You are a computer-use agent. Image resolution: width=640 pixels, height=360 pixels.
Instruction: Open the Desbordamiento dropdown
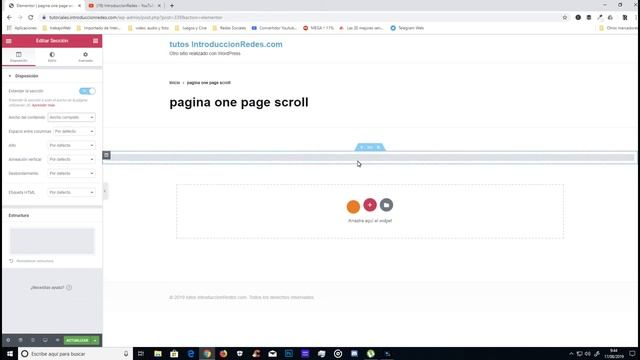tap(71, 173)
